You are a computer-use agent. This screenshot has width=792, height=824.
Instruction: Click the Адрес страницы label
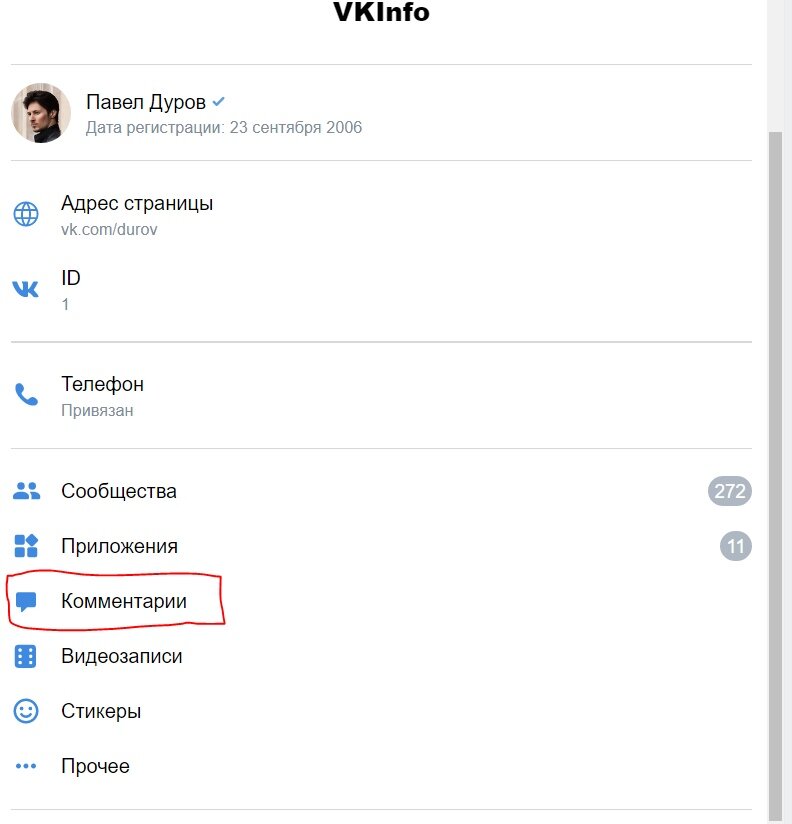tap(137, 203)
